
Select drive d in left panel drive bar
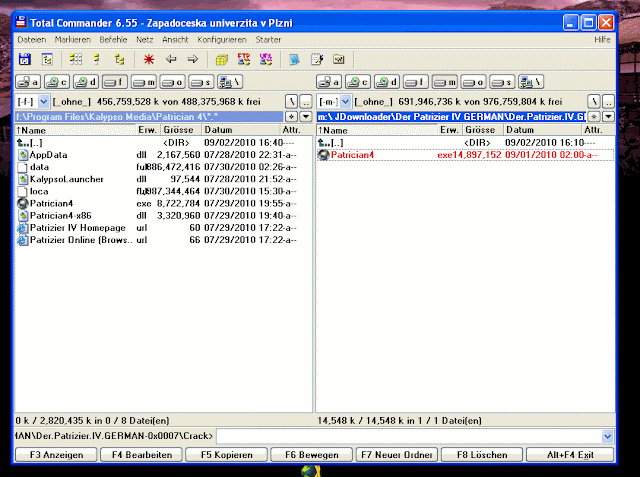coord(86,82)
